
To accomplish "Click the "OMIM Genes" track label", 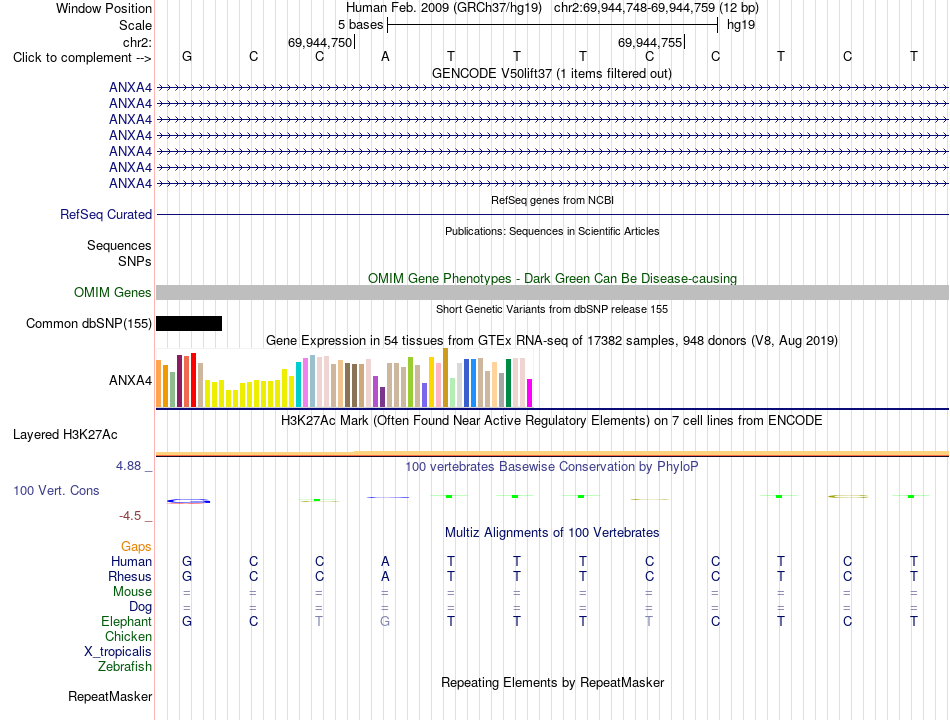I will (112, 293).
